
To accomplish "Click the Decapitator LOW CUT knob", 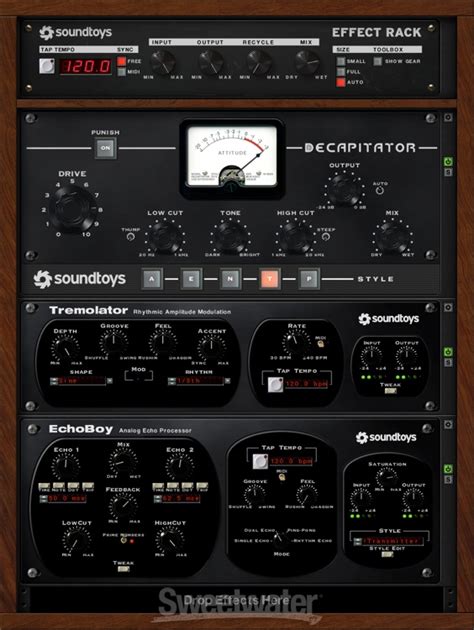I will coord(165,236).
